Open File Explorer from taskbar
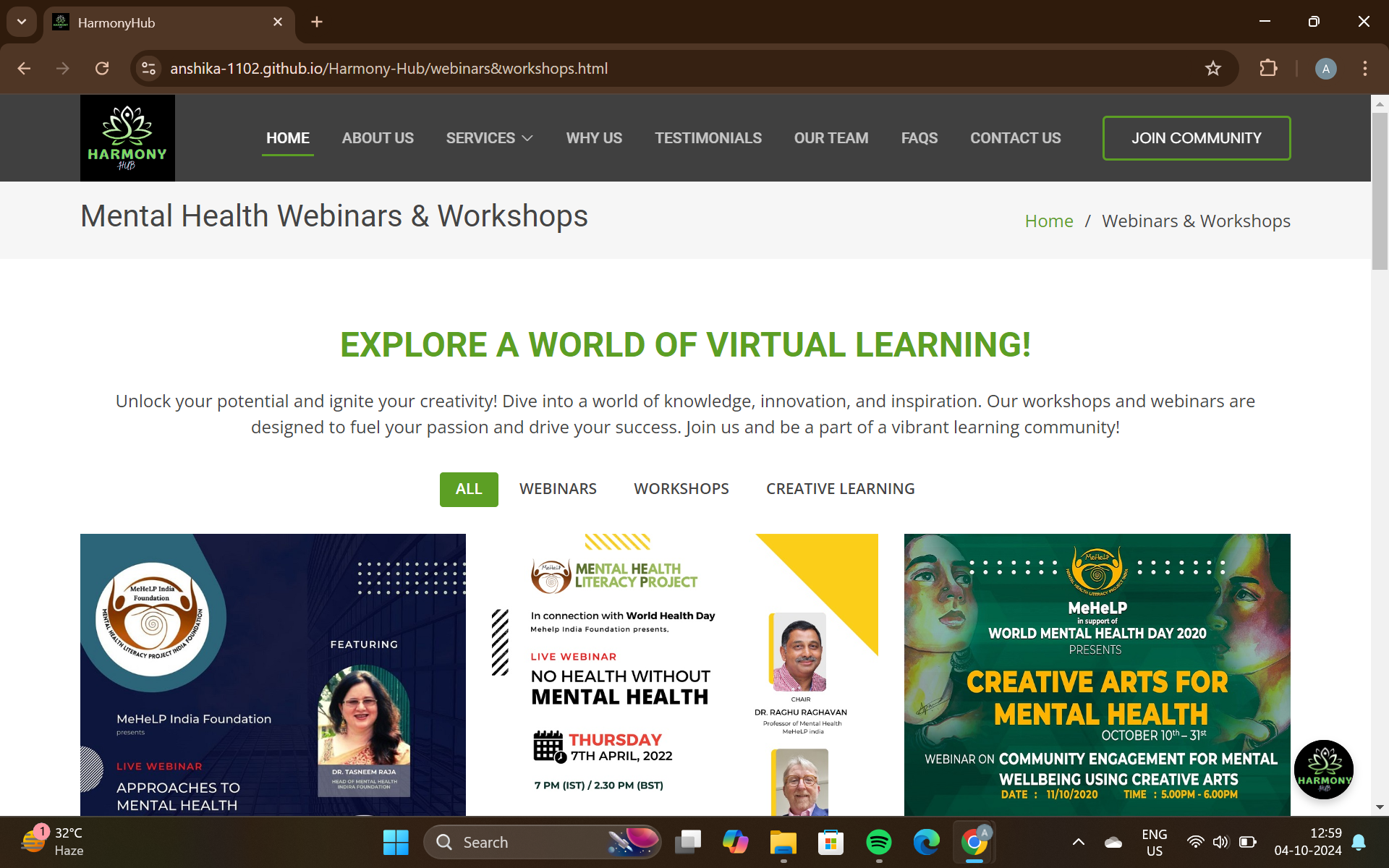 [x=783, y=842]
